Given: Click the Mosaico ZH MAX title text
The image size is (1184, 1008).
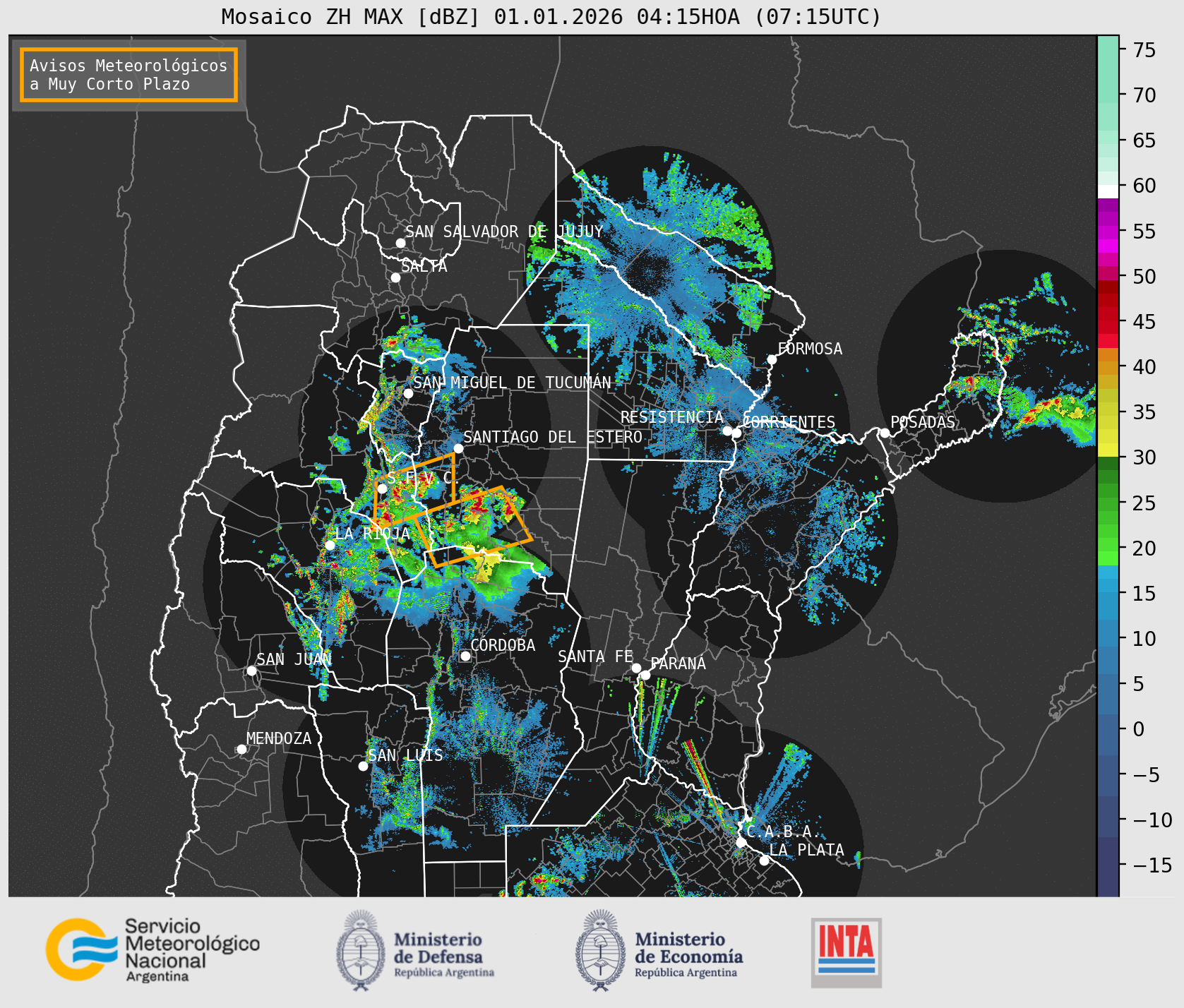Looking at the screenshot, I should pos(551,16).
